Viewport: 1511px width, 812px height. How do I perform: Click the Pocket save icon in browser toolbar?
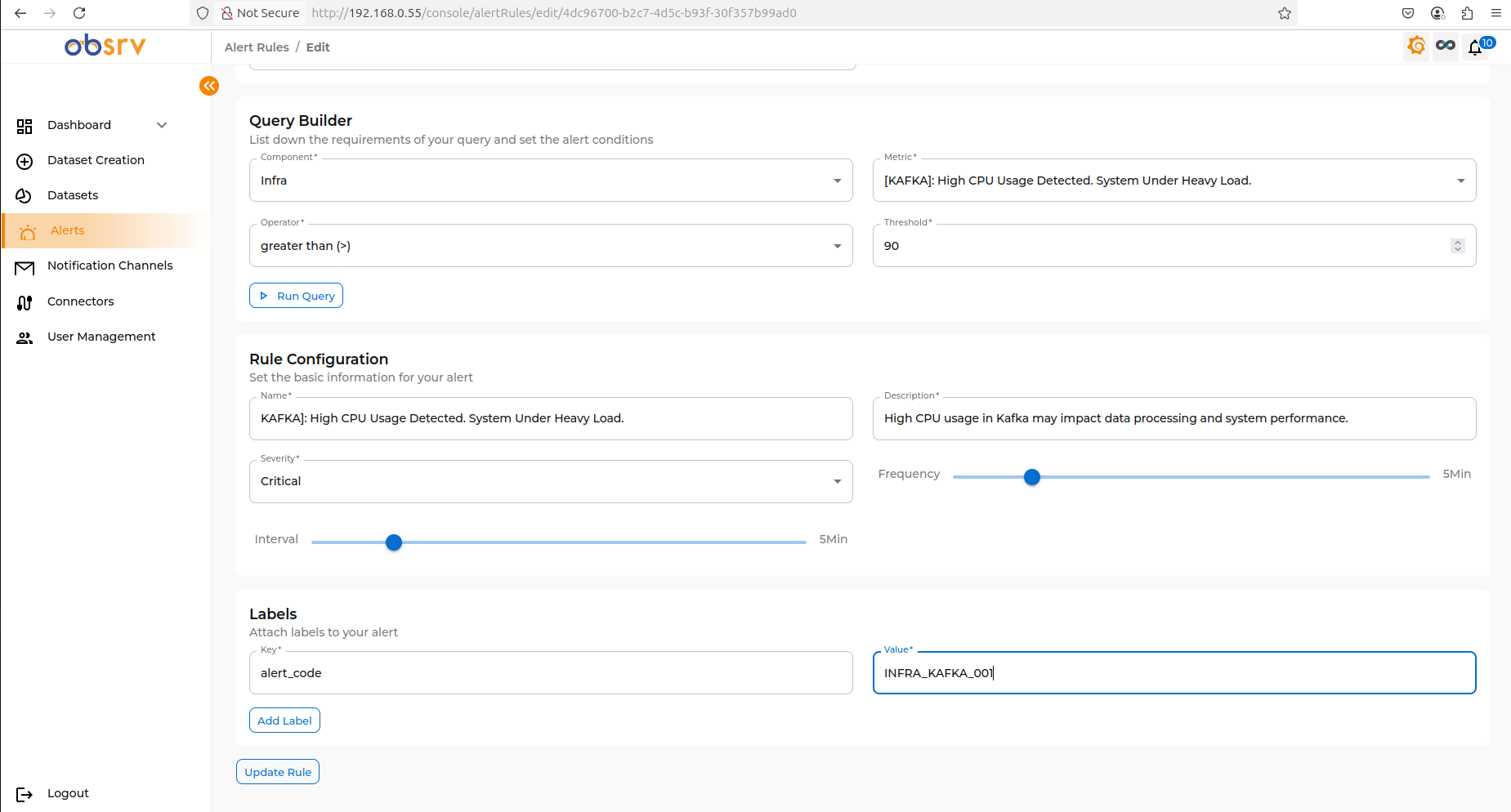(1408, 13)
